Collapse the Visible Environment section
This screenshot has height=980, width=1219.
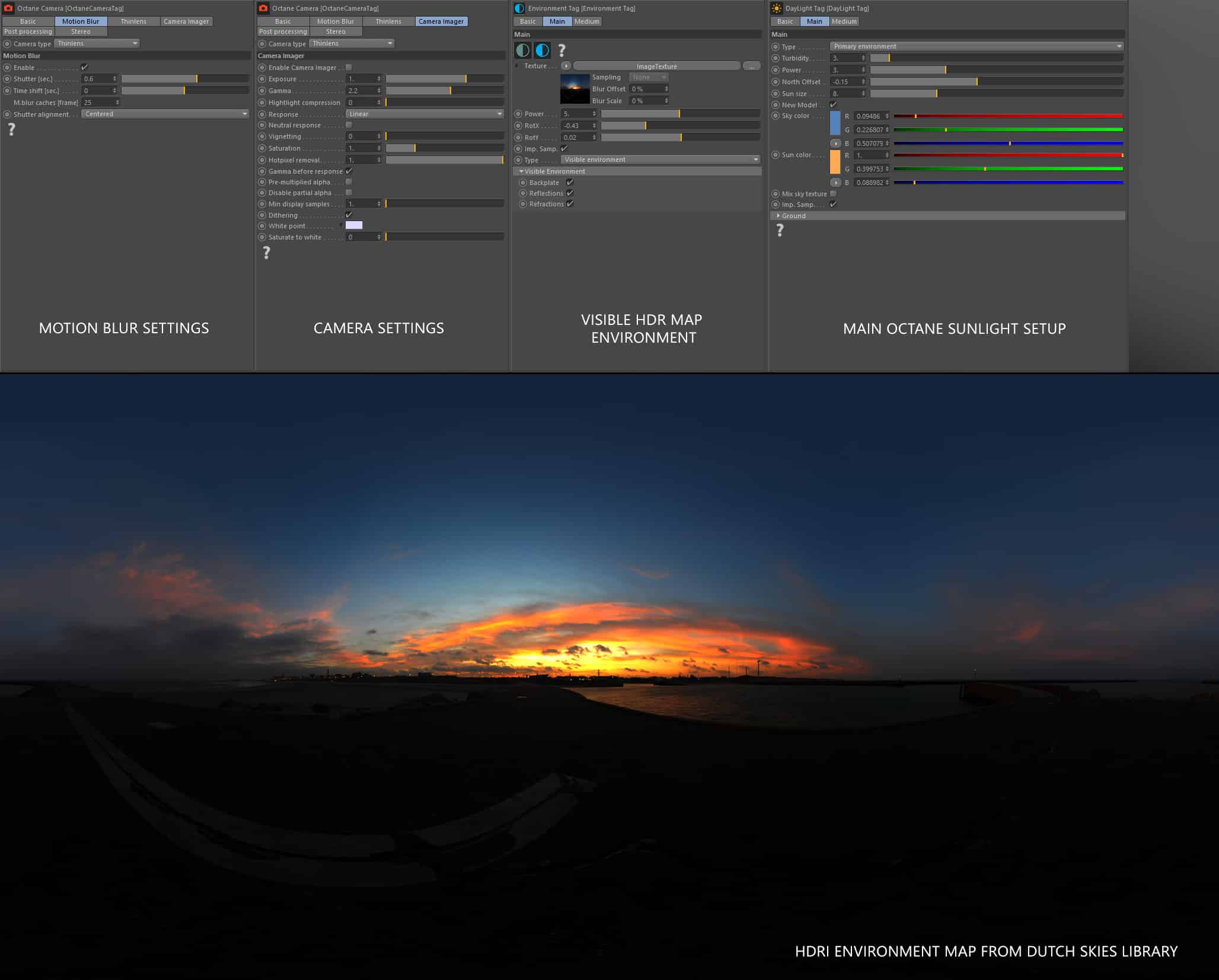click(637, 171)
